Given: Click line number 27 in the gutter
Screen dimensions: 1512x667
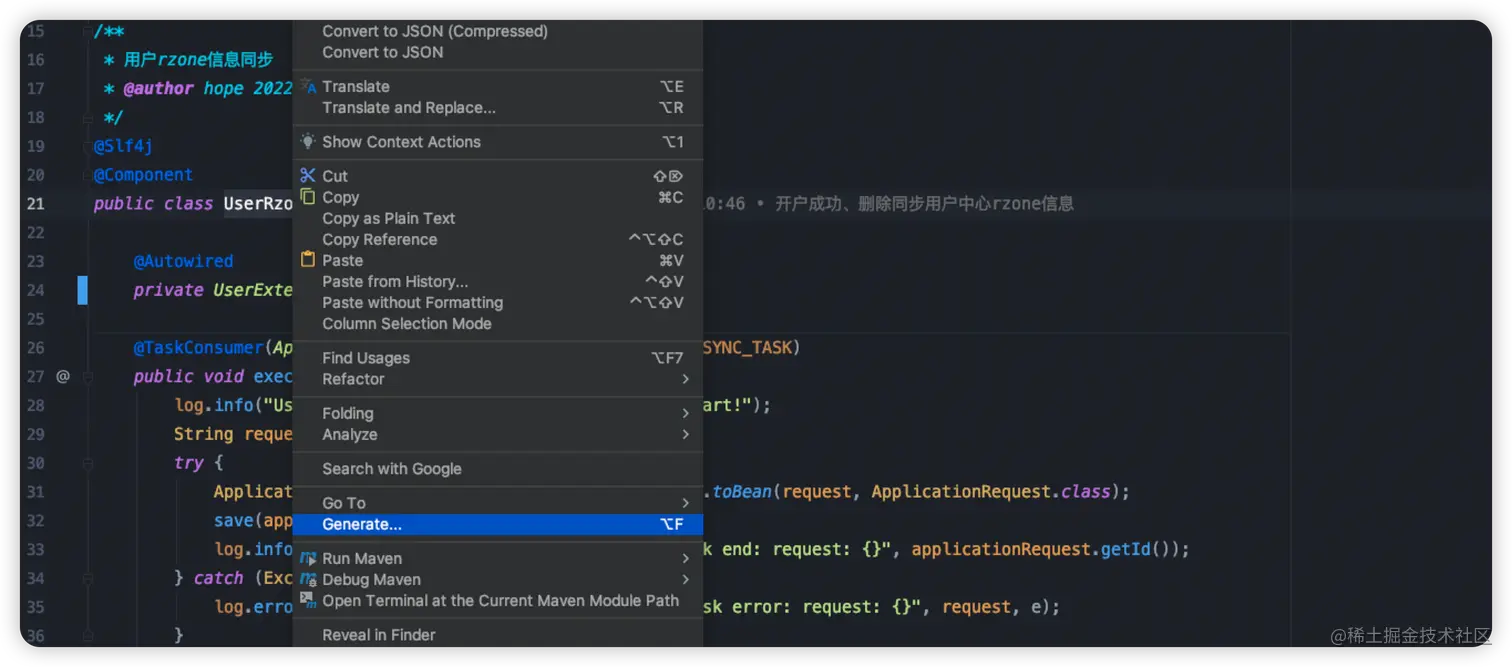Looking at the screenshot, I should click(36, 376).
